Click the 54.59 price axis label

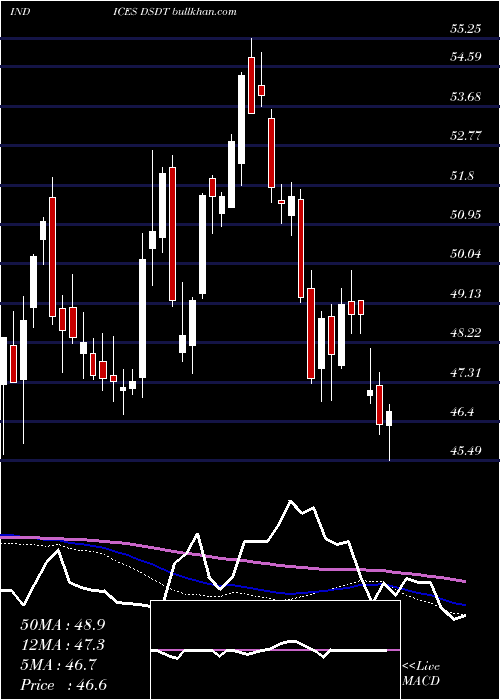[466, 57]
